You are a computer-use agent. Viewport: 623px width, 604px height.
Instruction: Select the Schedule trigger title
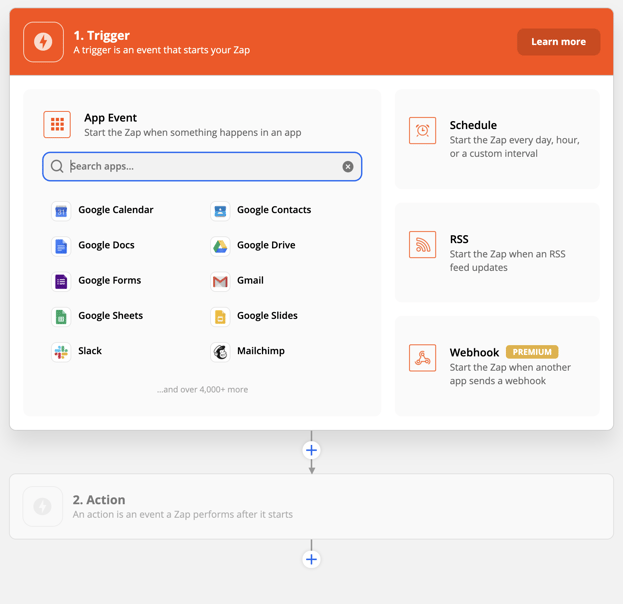473,125
